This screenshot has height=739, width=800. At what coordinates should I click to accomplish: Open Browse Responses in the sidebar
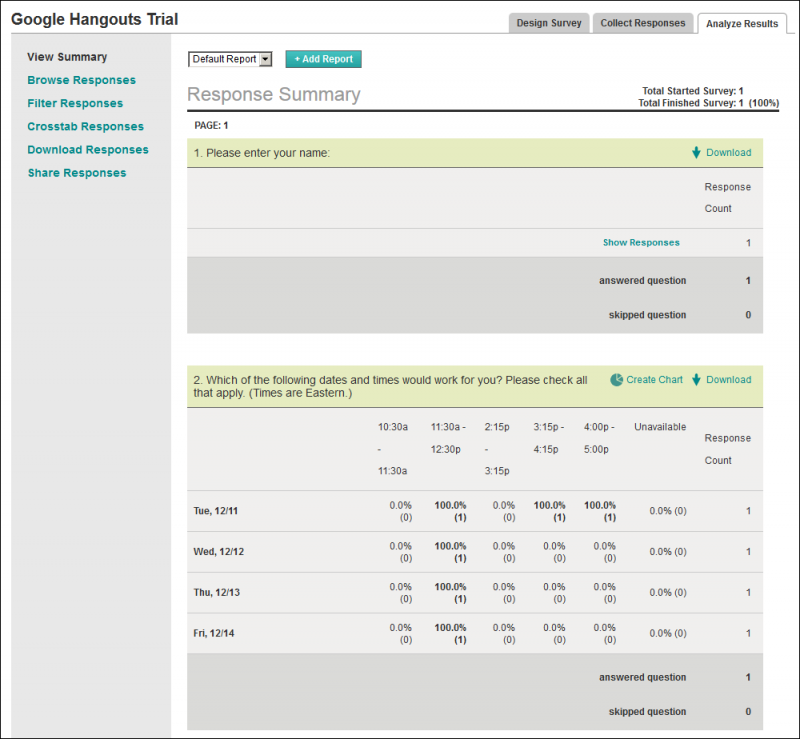tap(82, 80)
